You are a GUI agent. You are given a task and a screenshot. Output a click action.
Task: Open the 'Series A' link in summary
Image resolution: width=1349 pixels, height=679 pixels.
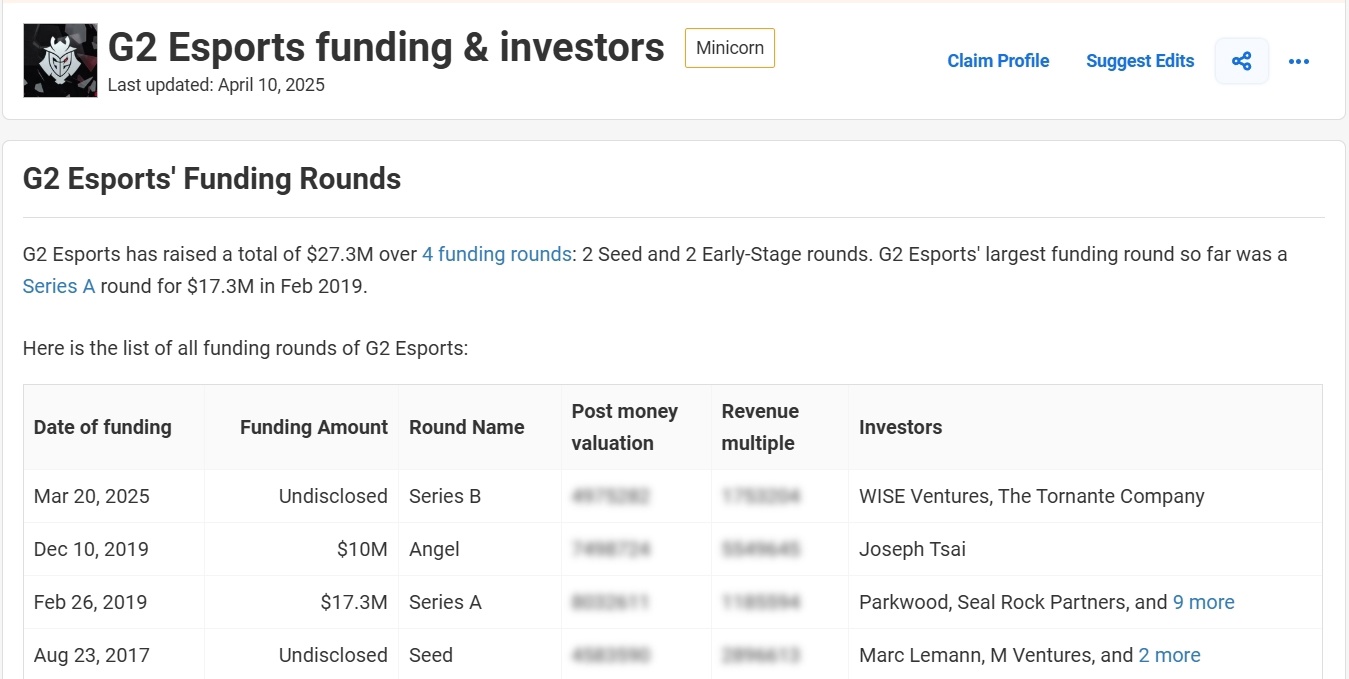[x=59, y=286]
